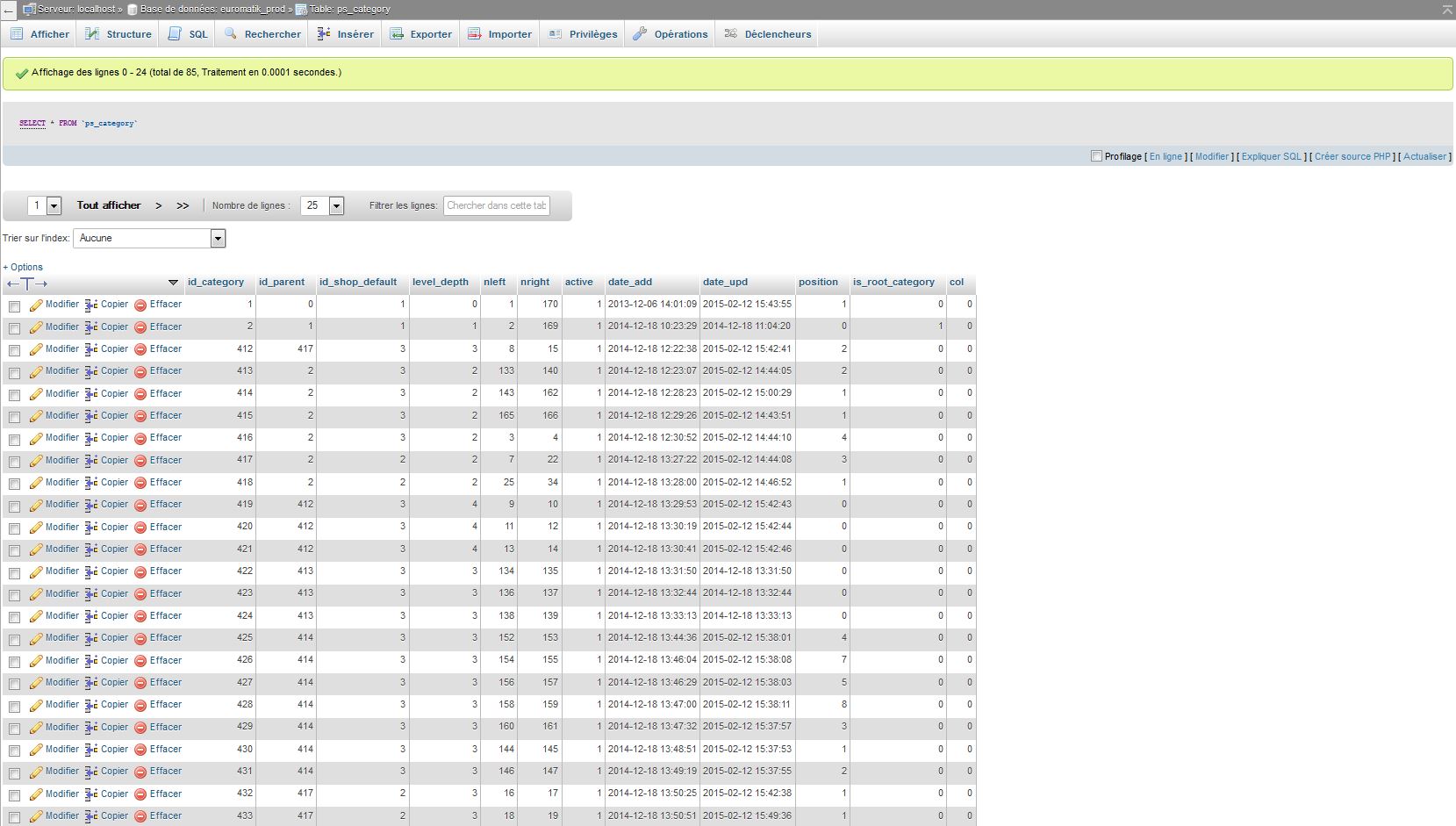The height and width of the screenshot is (826, 1456).
Task: Click the red delete icon for category 420
Action: (x=140, y=528)
